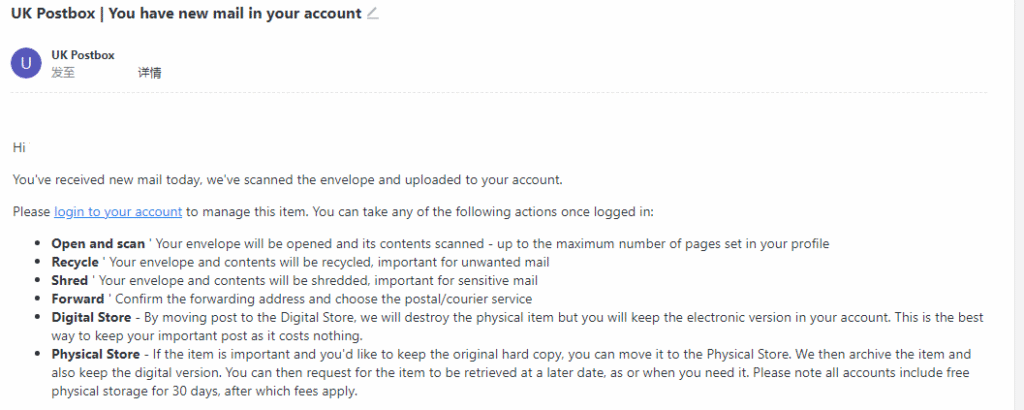
Task: Click the 'Forward' bold list heading
Action: [77, 299]
